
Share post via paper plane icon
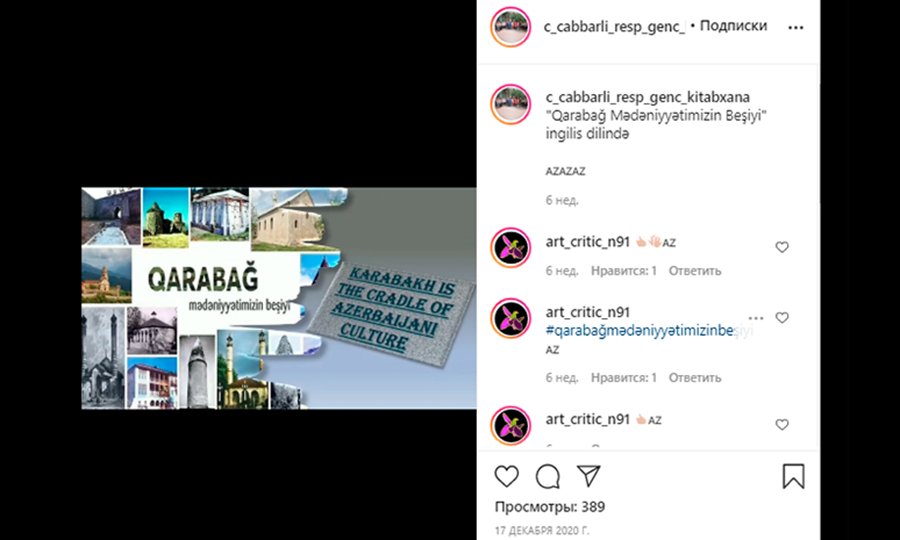pos(588,476)
